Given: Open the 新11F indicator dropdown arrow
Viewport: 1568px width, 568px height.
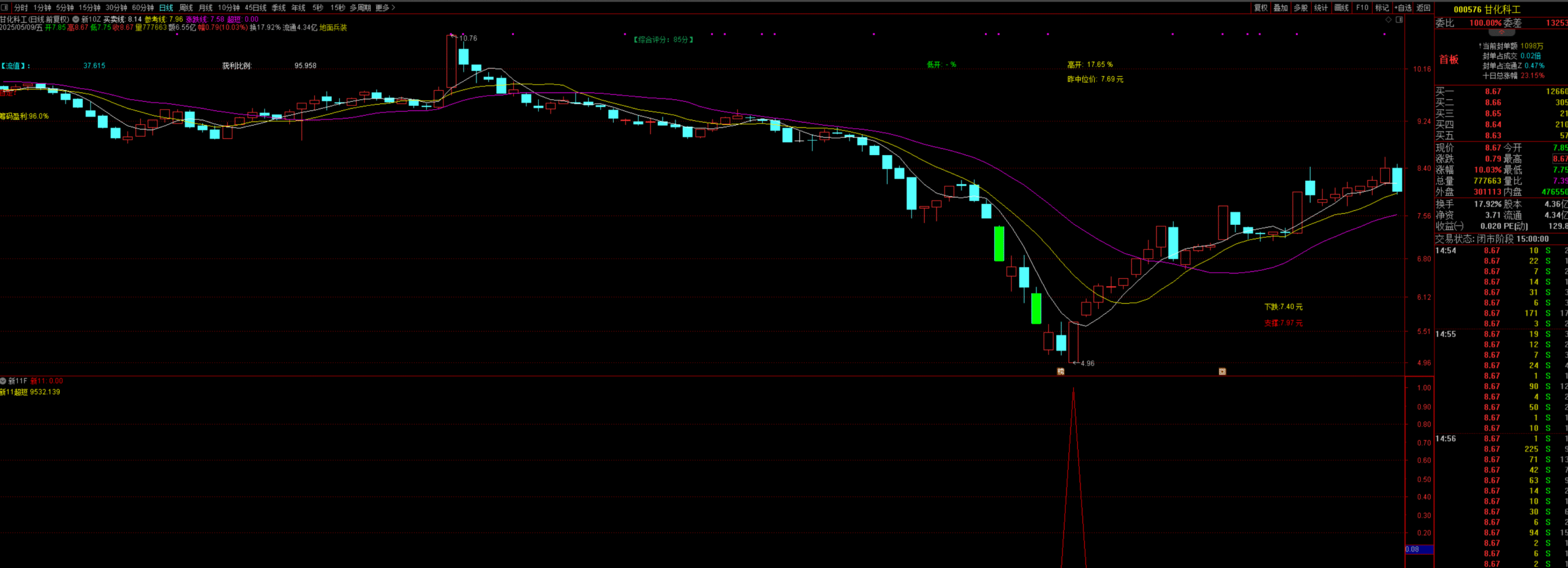Looking at the screenshot, I should tap(4, 381).
